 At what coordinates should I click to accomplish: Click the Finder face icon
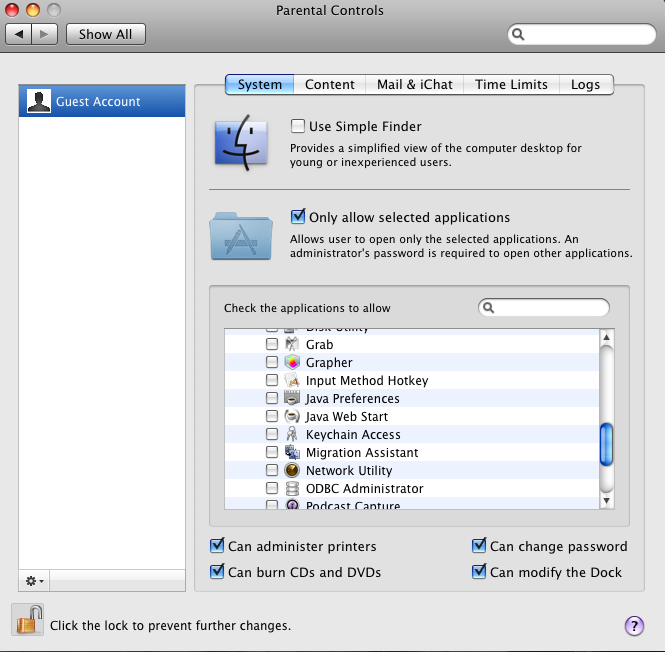pyautogui.click(x=241, y=143)
